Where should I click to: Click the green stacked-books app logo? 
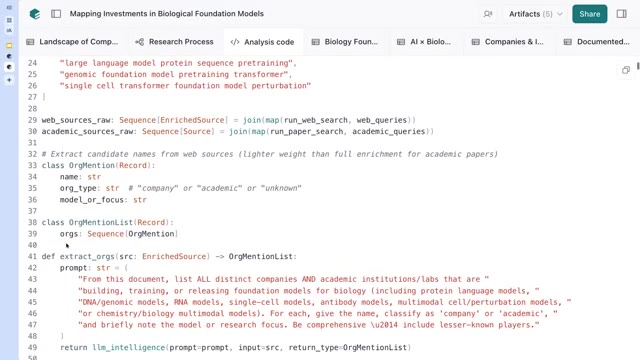click(x=35, y=14)
